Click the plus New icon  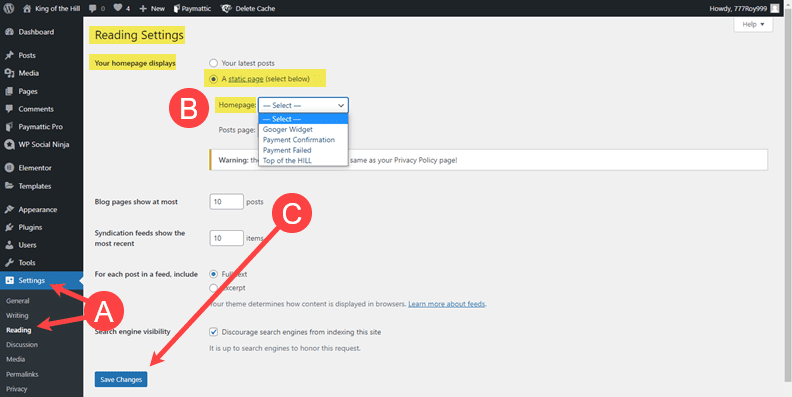click(x=143, y=9)
